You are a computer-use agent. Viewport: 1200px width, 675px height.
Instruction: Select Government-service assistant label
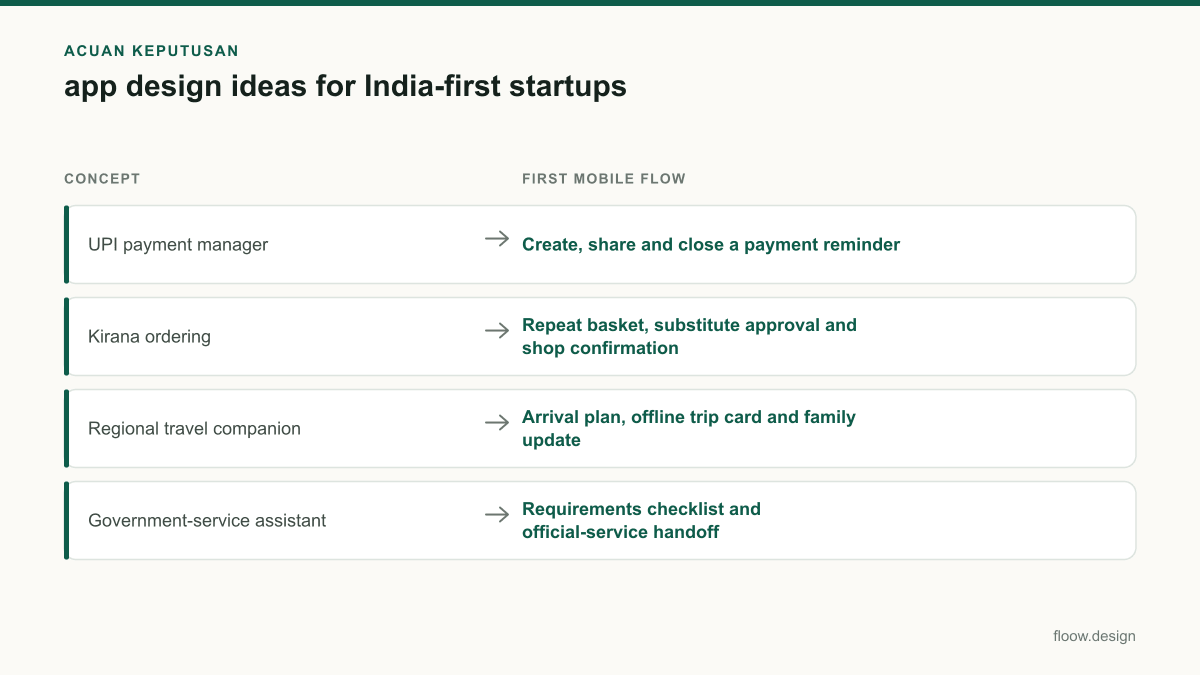click(x=207, y=521)
